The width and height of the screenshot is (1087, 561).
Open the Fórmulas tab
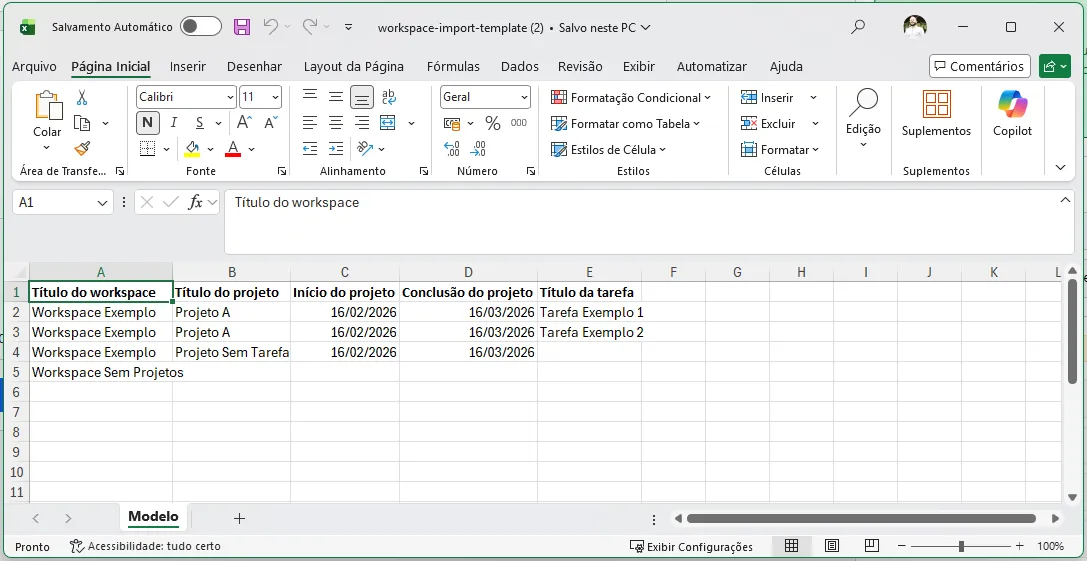pyautogui.click(x=453, y=67)
